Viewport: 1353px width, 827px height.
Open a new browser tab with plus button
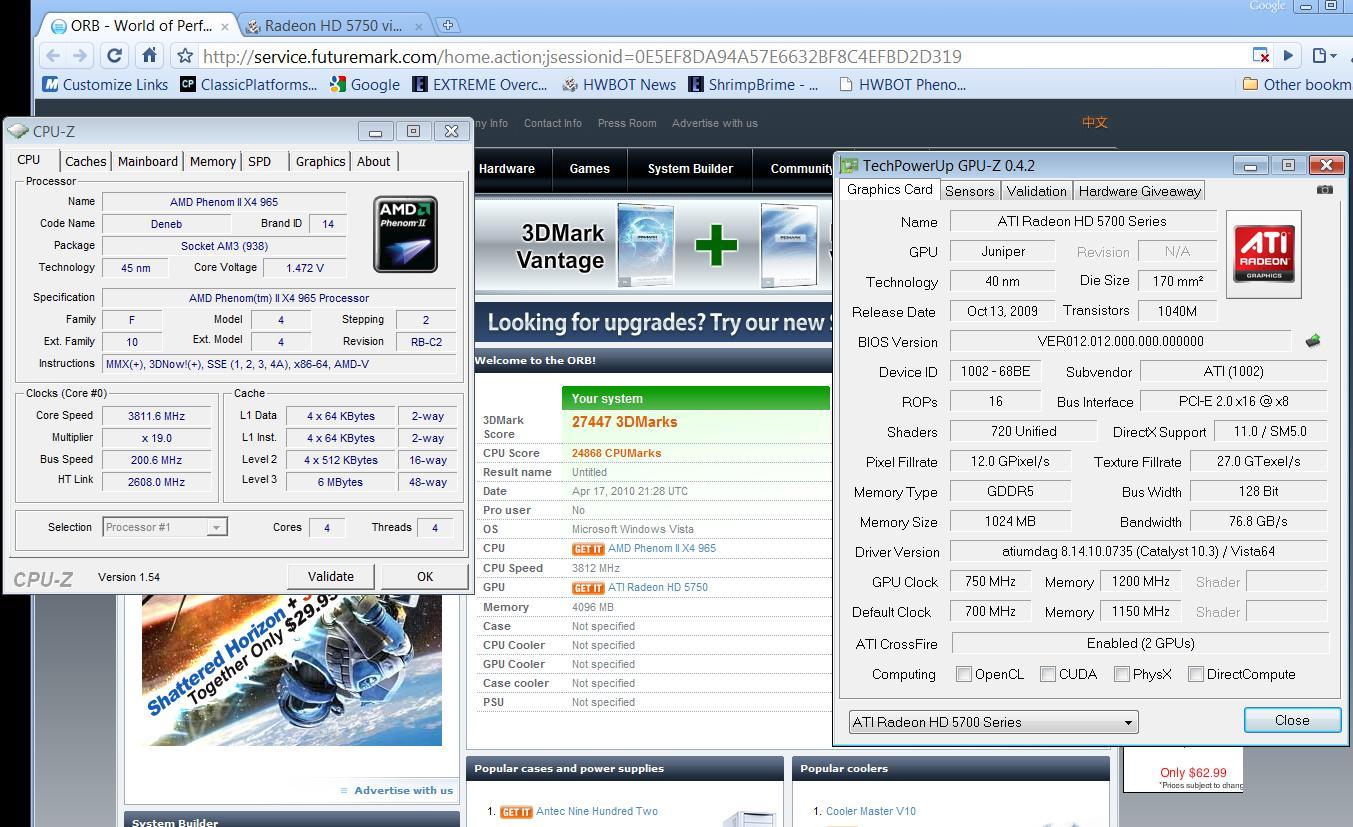(x=448, y=25)
